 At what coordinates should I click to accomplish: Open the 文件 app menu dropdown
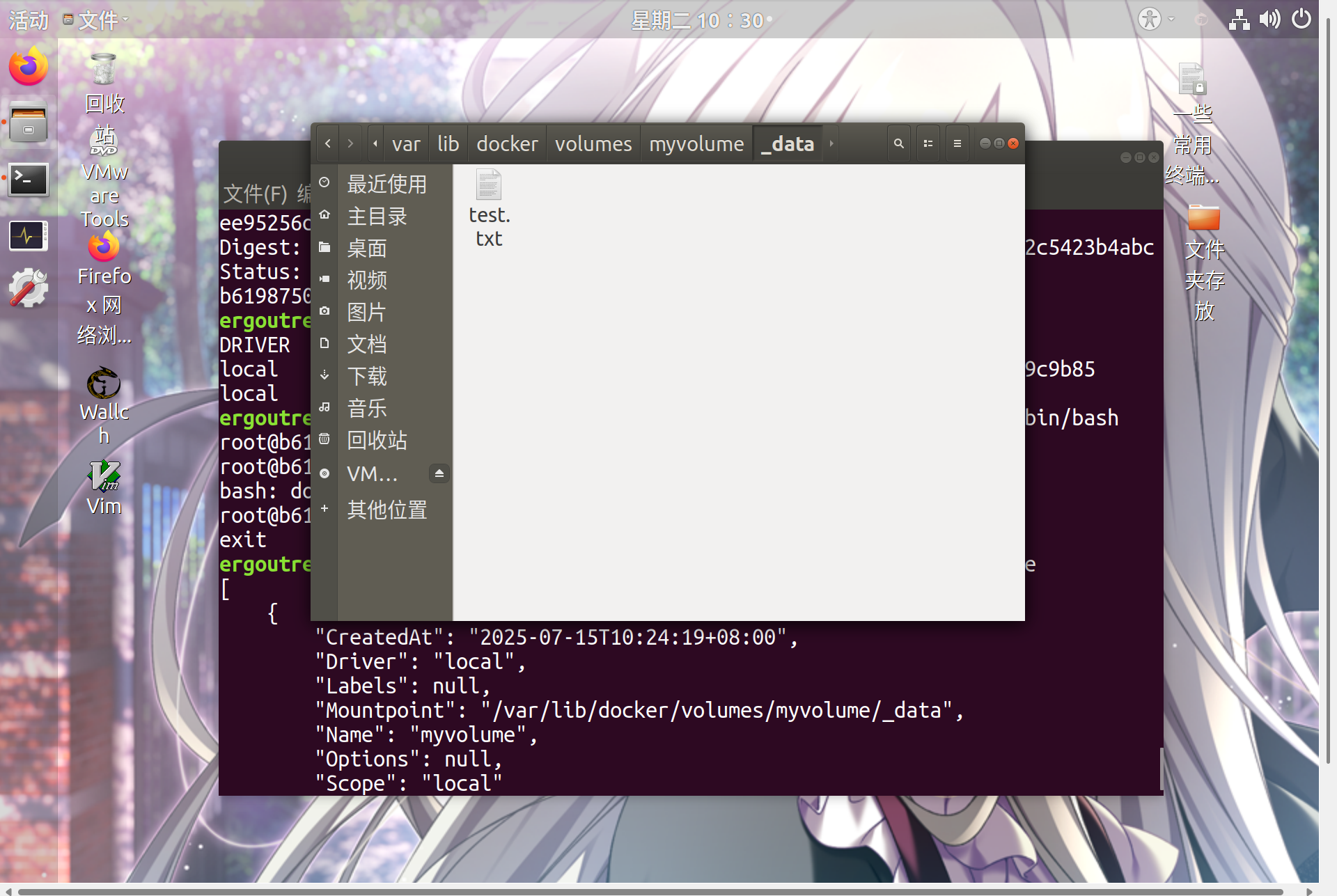96,19
